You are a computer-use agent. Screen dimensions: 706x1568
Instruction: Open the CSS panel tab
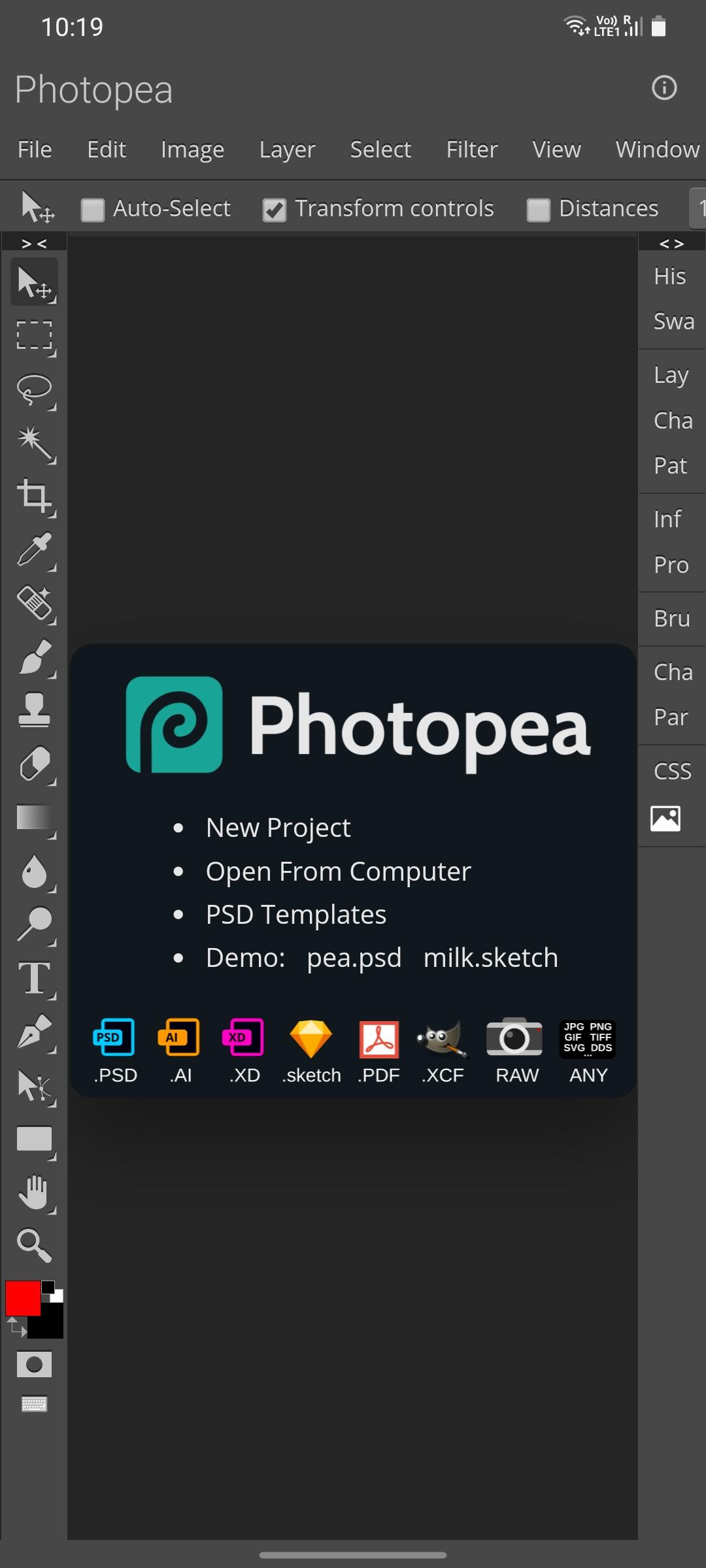(672, 772)
